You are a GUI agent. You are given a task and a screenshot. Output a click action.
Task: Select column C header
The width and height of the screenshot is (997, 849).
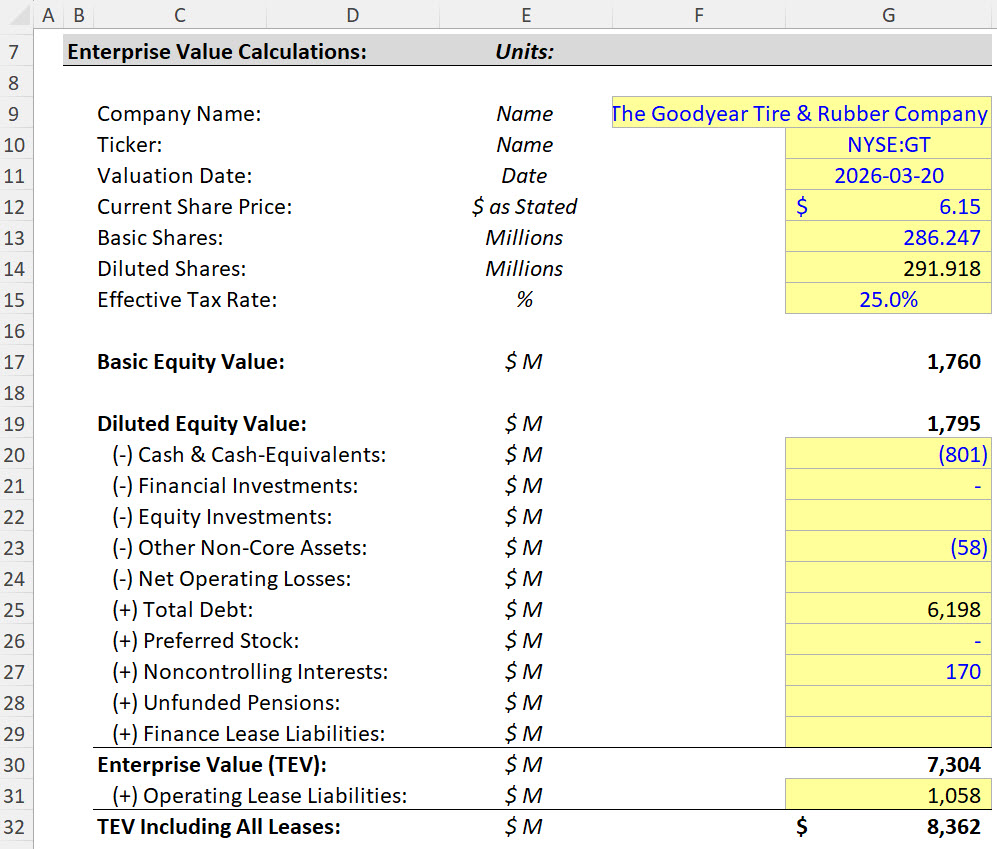[x=180, y=14]
